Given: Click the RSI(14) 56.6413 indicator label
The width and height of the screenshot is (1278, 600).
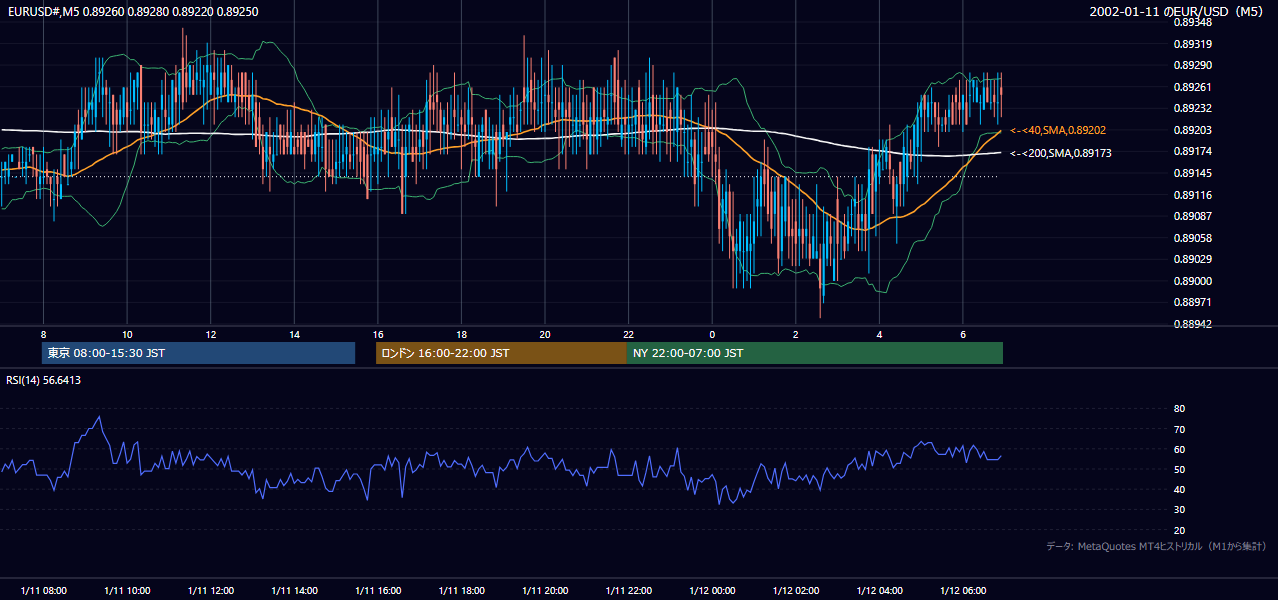Looking at the screenshot, I should (44, 380).
